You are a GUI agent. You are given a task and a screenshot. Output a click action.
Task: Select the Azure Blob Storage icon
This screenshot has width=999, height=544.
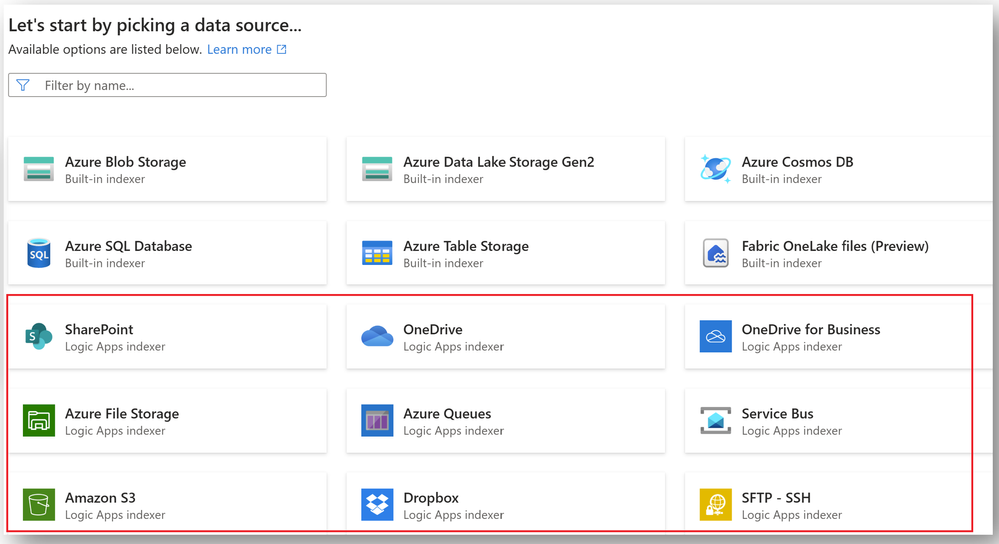[x=39, y=169]
